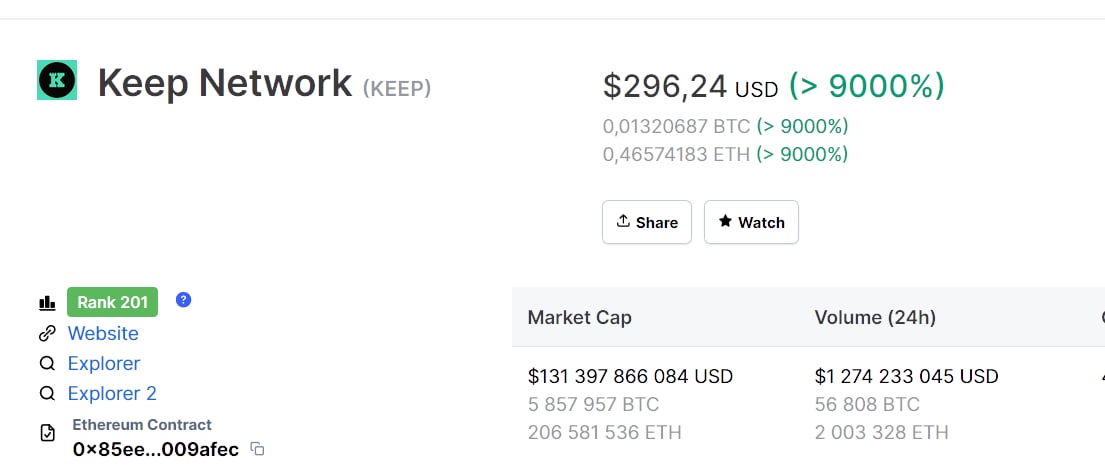This screenshot has height=468, width=1105.
Task: Click the magnifier icon next to Explorer
Action: pyautogui.click(x=47, y=364)
